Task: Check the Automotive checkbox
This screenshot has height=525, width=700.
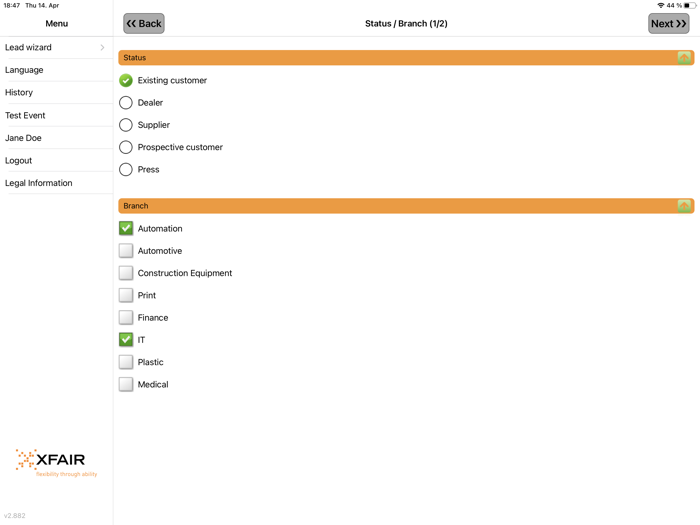Action: coord(126,251)
